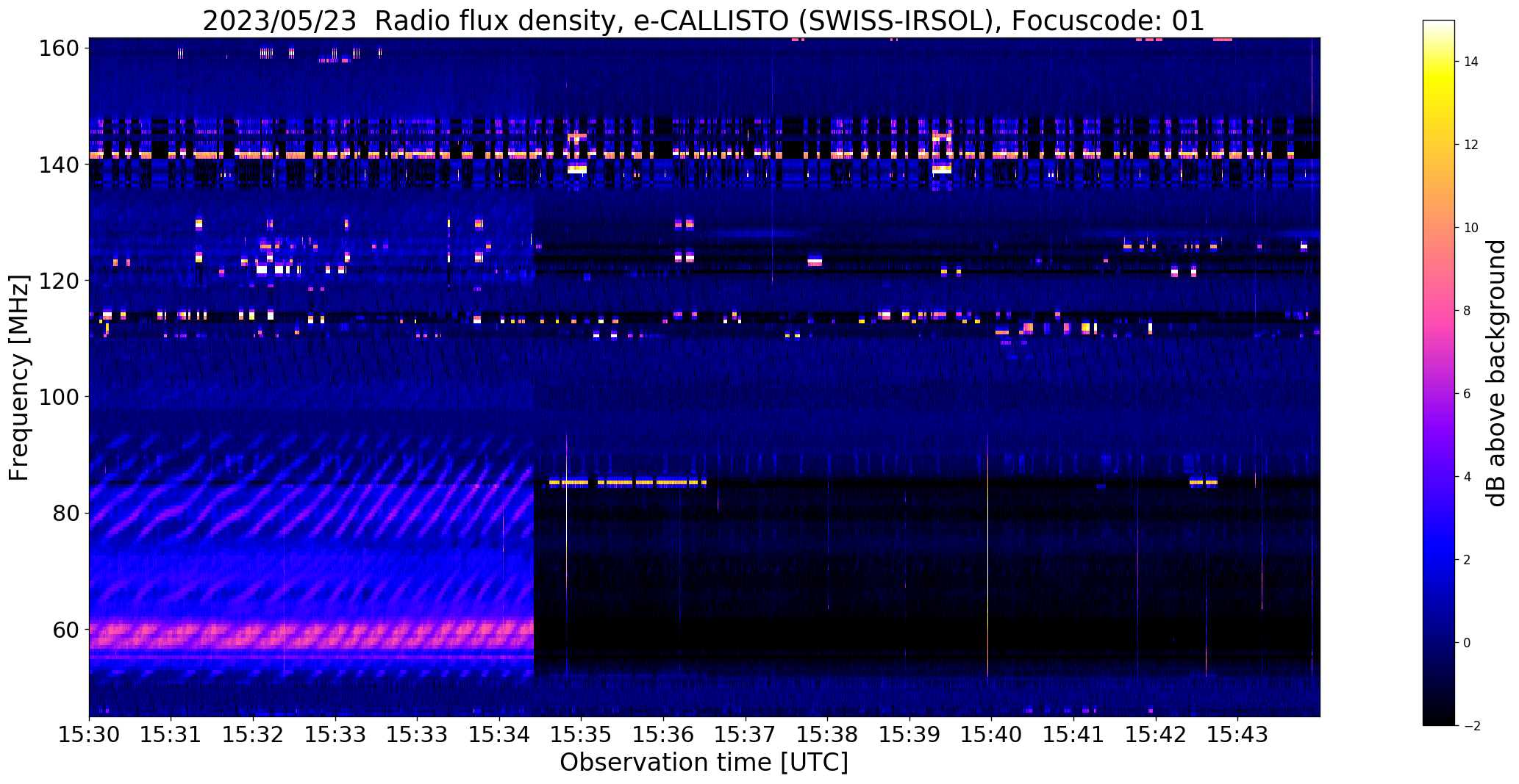
Task: Click the 15:41 time tick label
Action: [1074, 735]
